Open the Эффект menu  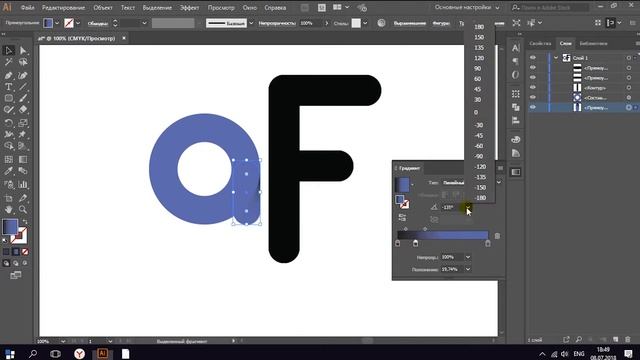pos(189,8)
